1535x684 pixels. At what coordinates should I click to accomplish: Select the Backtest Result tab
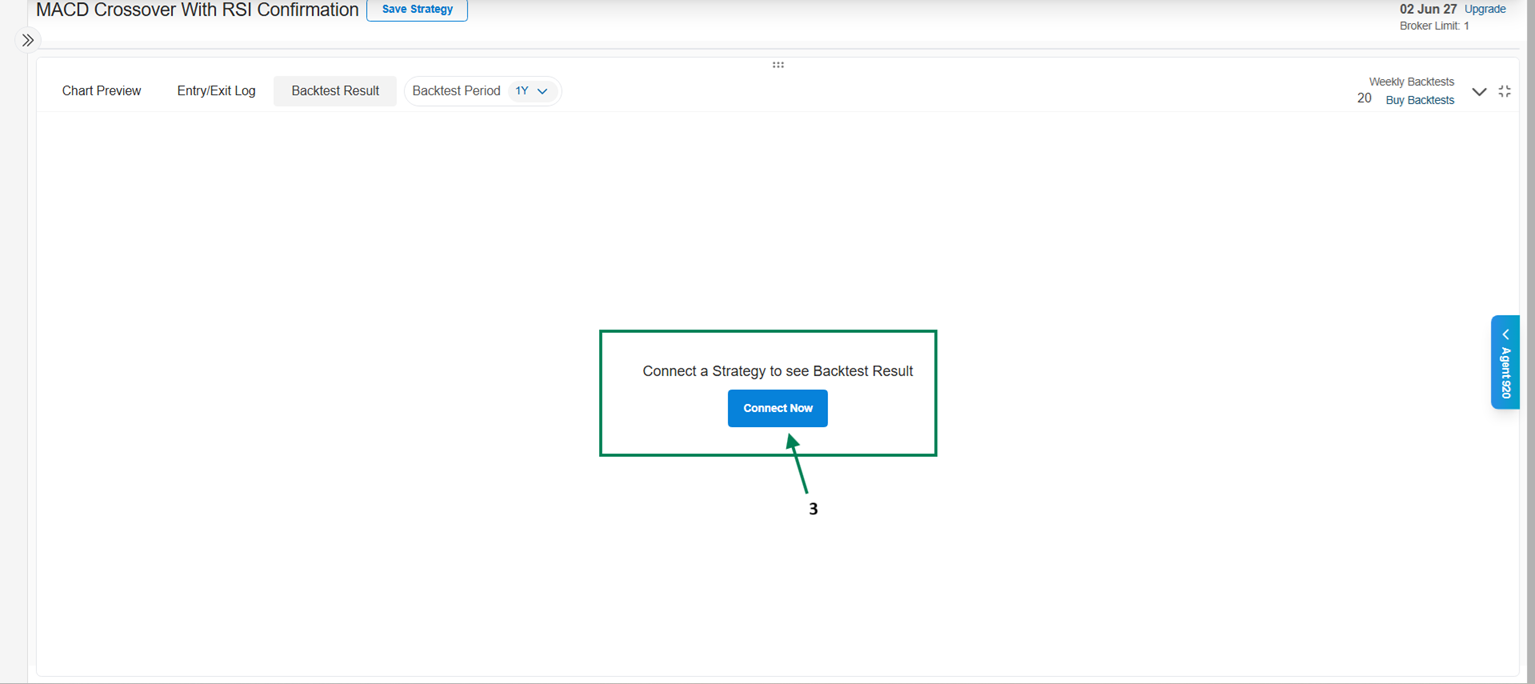pos(335,91)
